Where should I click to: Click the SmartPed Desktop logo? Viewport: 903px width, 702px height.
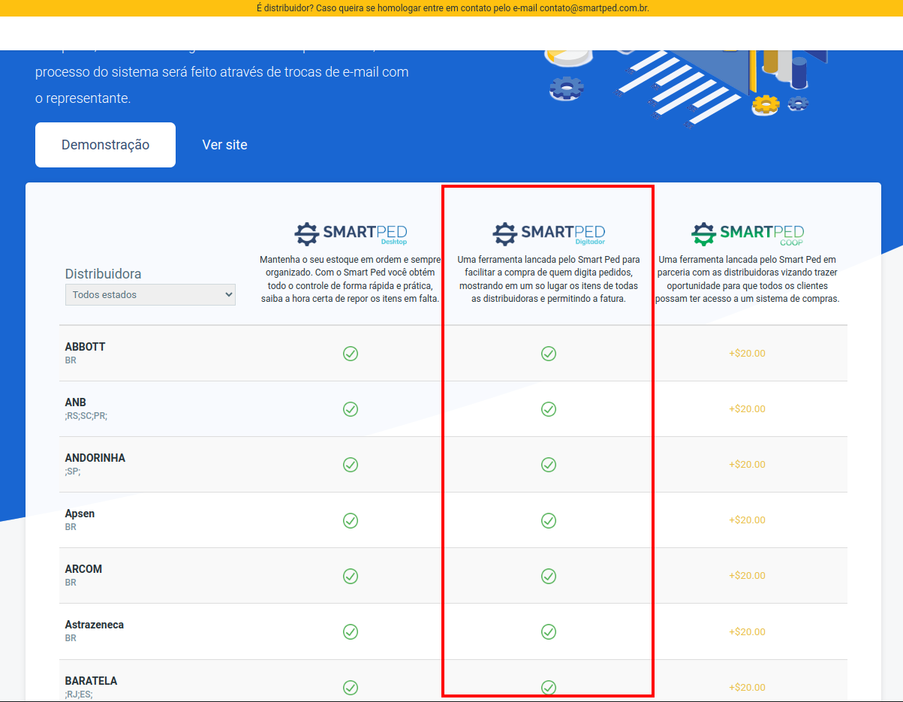point(350,234)
